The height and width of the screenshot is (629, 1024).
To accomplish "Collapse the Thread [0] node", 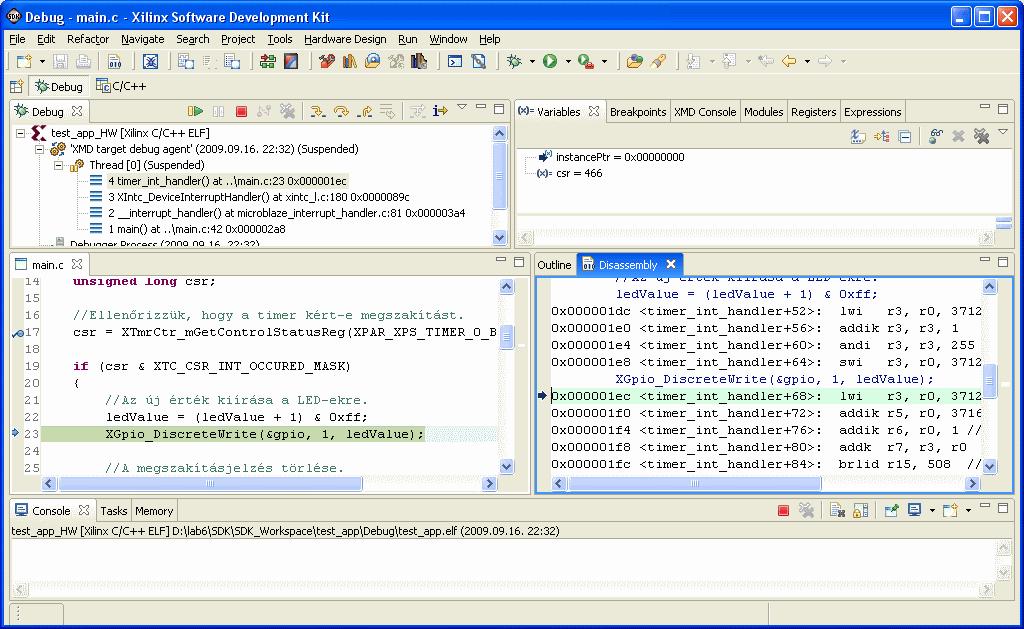I will coord(59,165).
